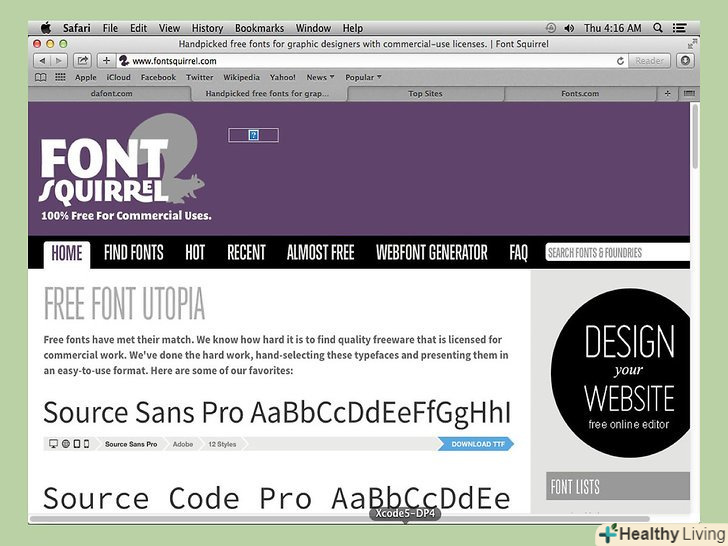Click the webfont globe icon under Source Sans Pro

coord(66,444)
